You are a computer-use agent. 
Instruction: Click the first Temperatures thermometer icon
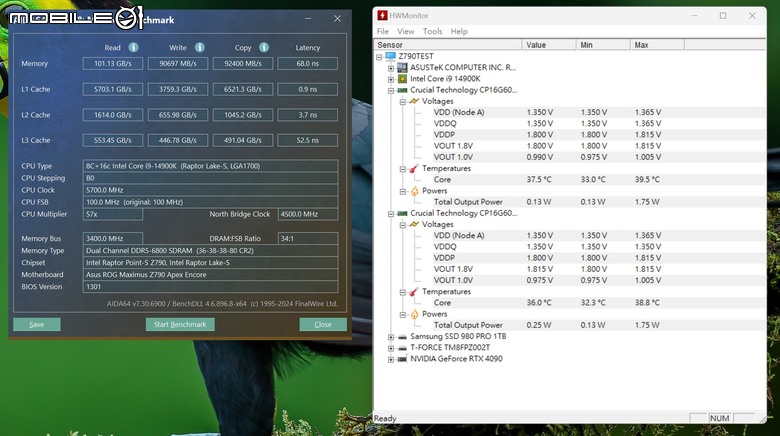pyautogui.click(x=413, y=168)
